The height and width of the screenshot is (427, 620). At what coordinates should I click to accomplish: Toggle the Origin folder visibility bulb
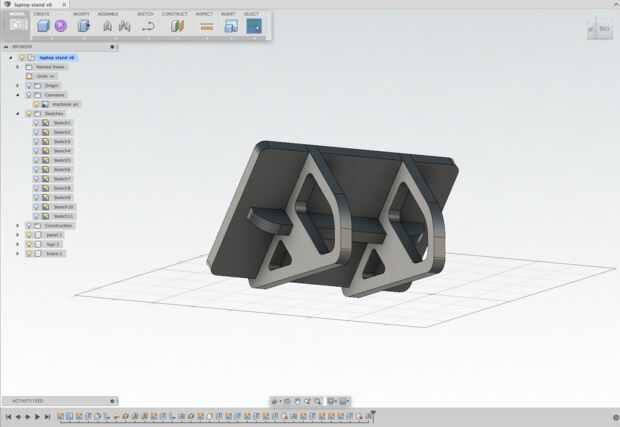click(29, 85)
